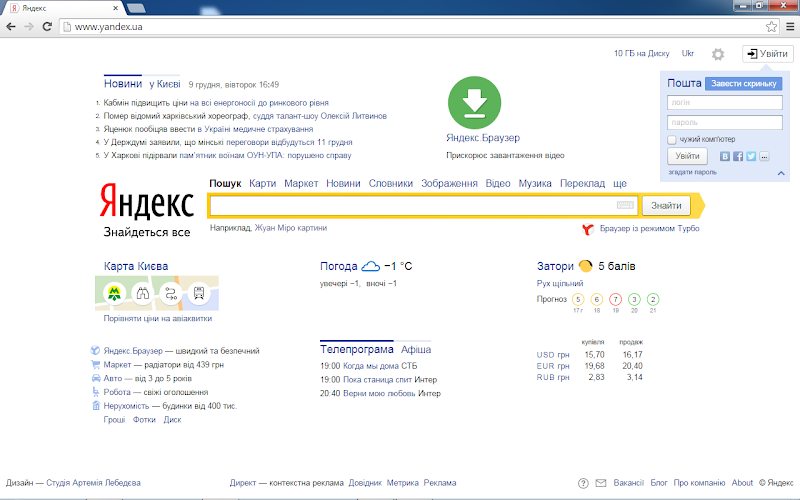
Task: Click the browser Back arrow
Action: pos(11,27)
